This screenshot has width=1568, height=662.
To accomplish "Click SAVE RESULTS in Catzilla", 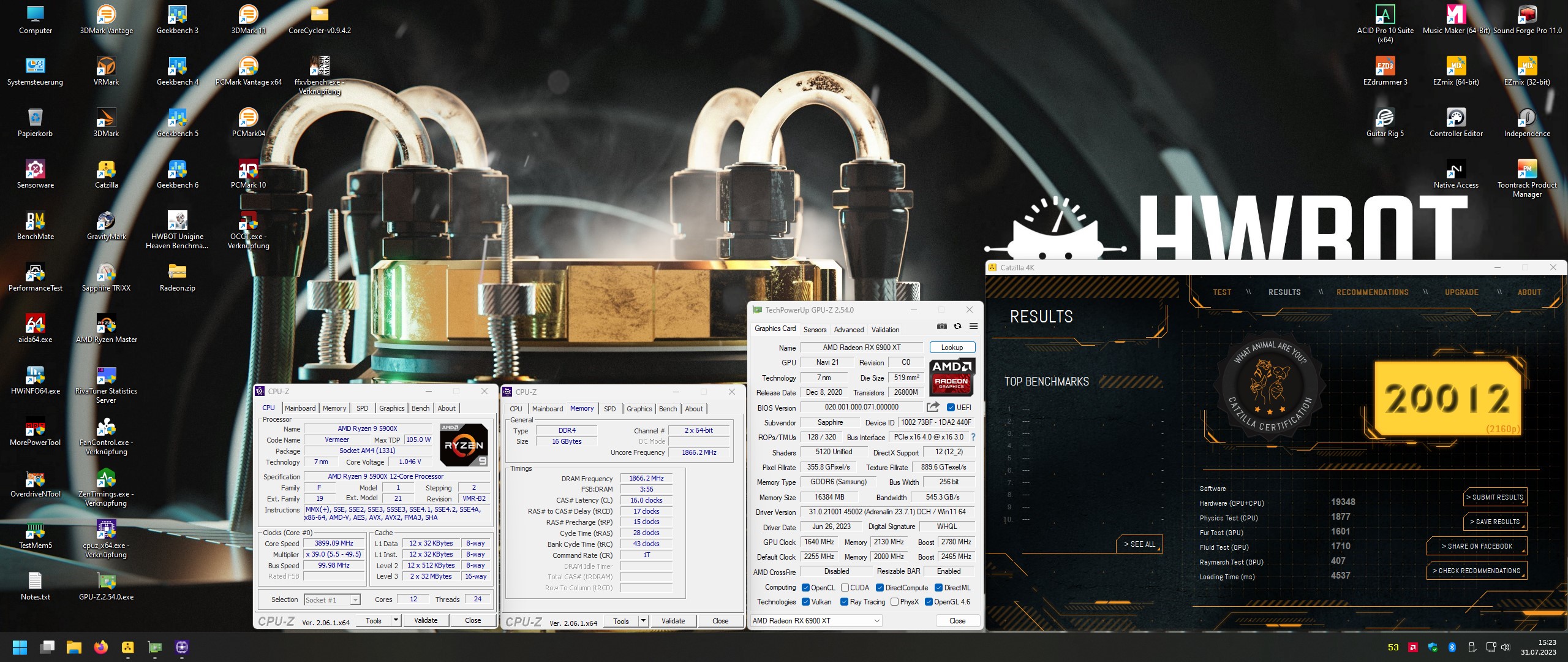I will (x=1494, y=522).
